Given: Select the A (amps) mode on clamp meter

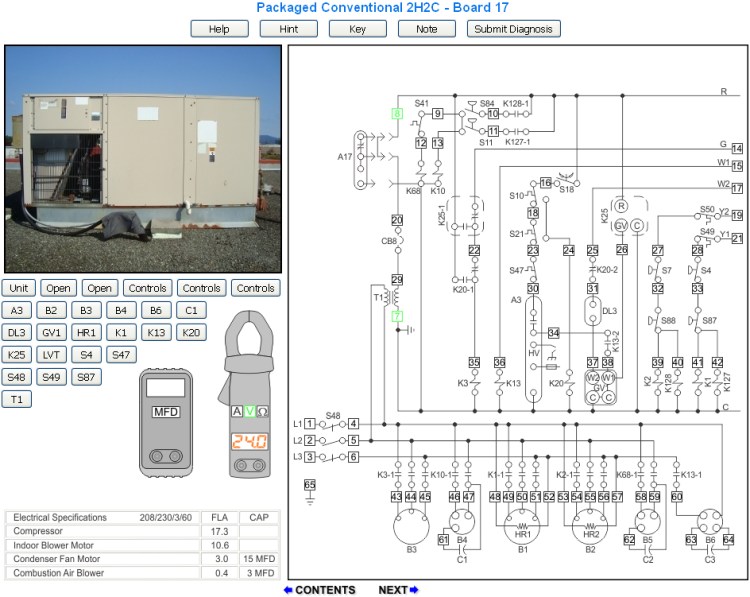Looking at the screenshot, I should (x=237, y=411).
